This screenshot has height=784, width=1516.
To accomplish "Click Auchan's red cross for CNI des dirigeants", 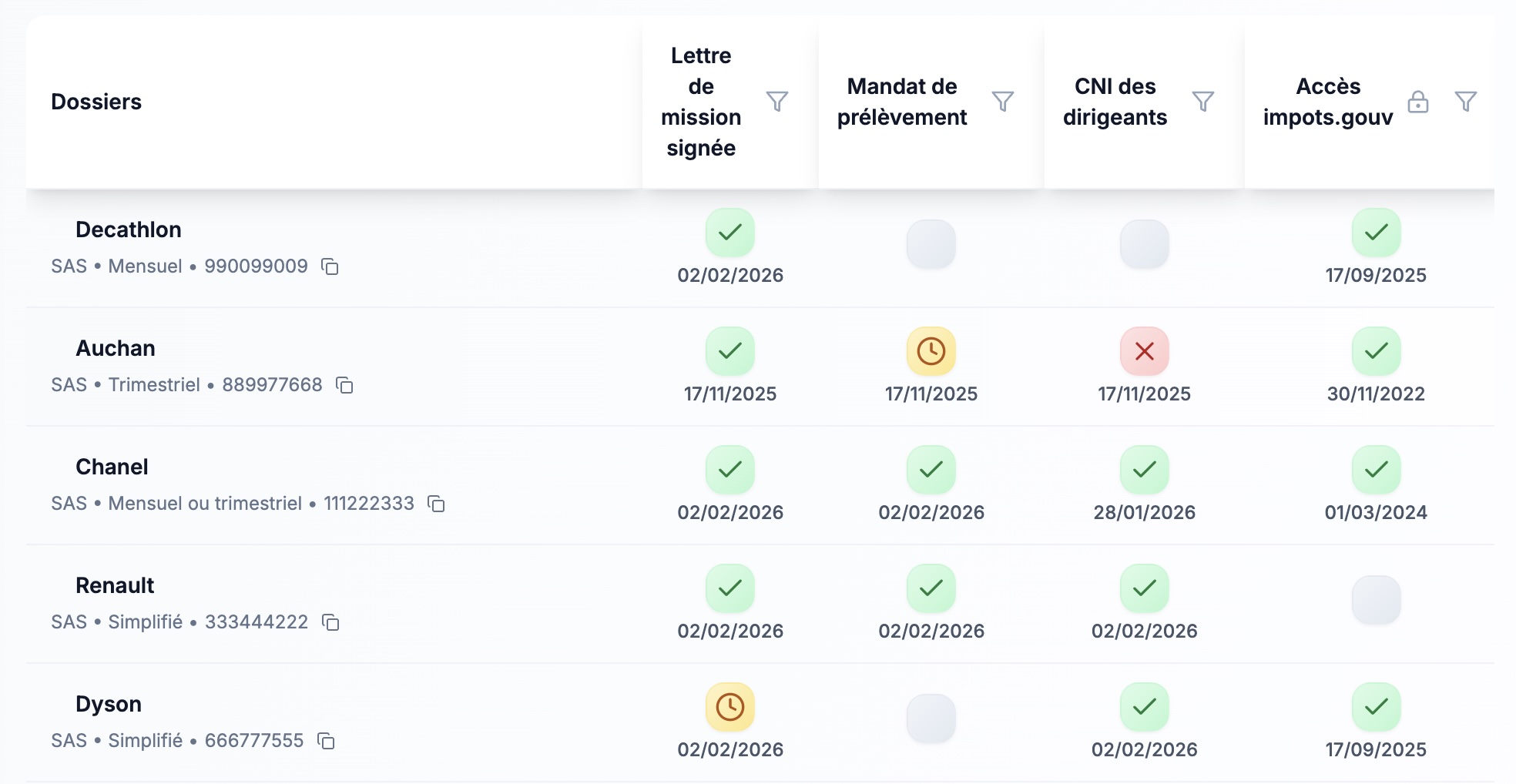I will pos(1144,353).
